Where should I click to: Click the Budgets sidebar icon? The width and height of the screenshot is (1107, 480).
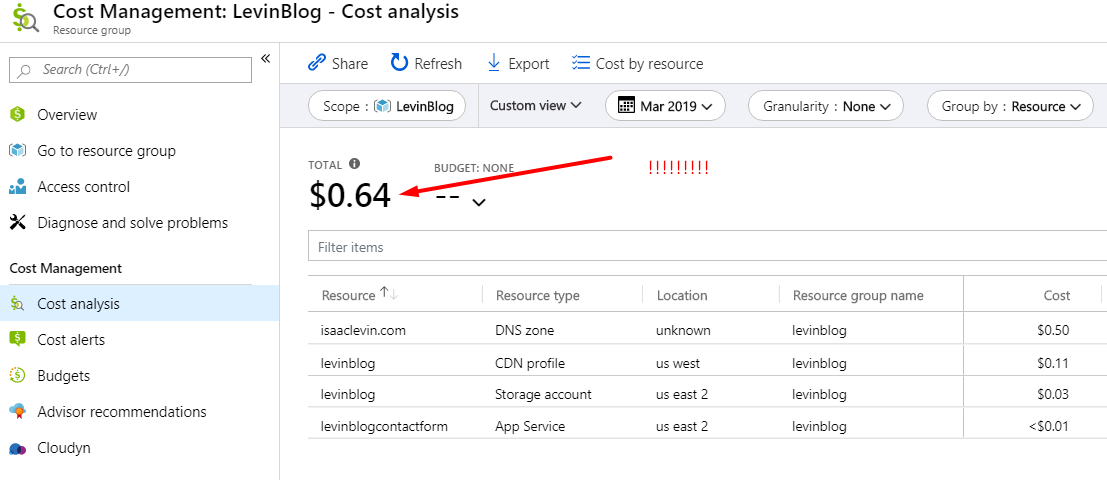click(x=17, y=376)
